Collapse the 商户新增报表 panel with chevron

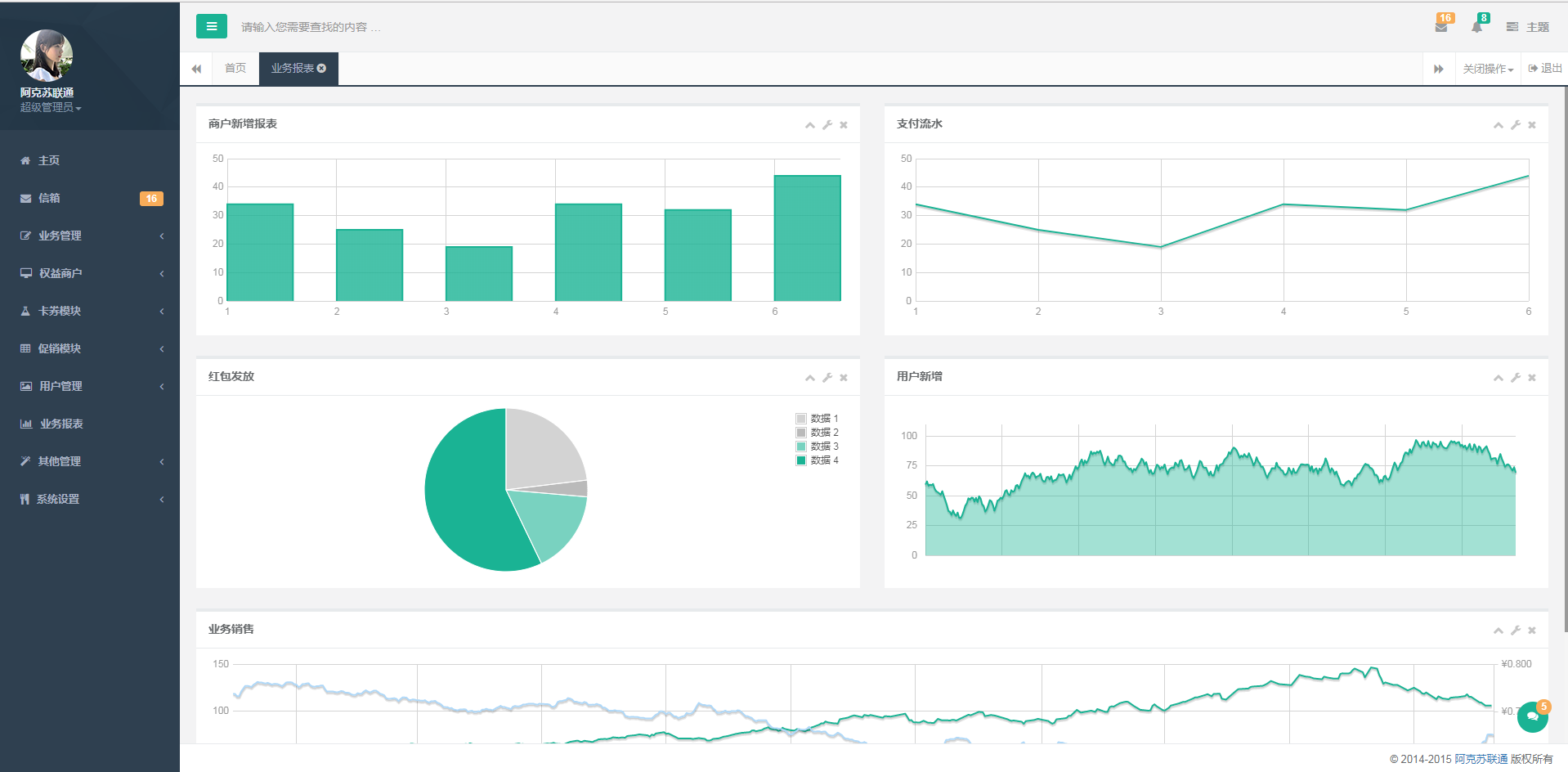pyautogui.click(x=810, y=125)
